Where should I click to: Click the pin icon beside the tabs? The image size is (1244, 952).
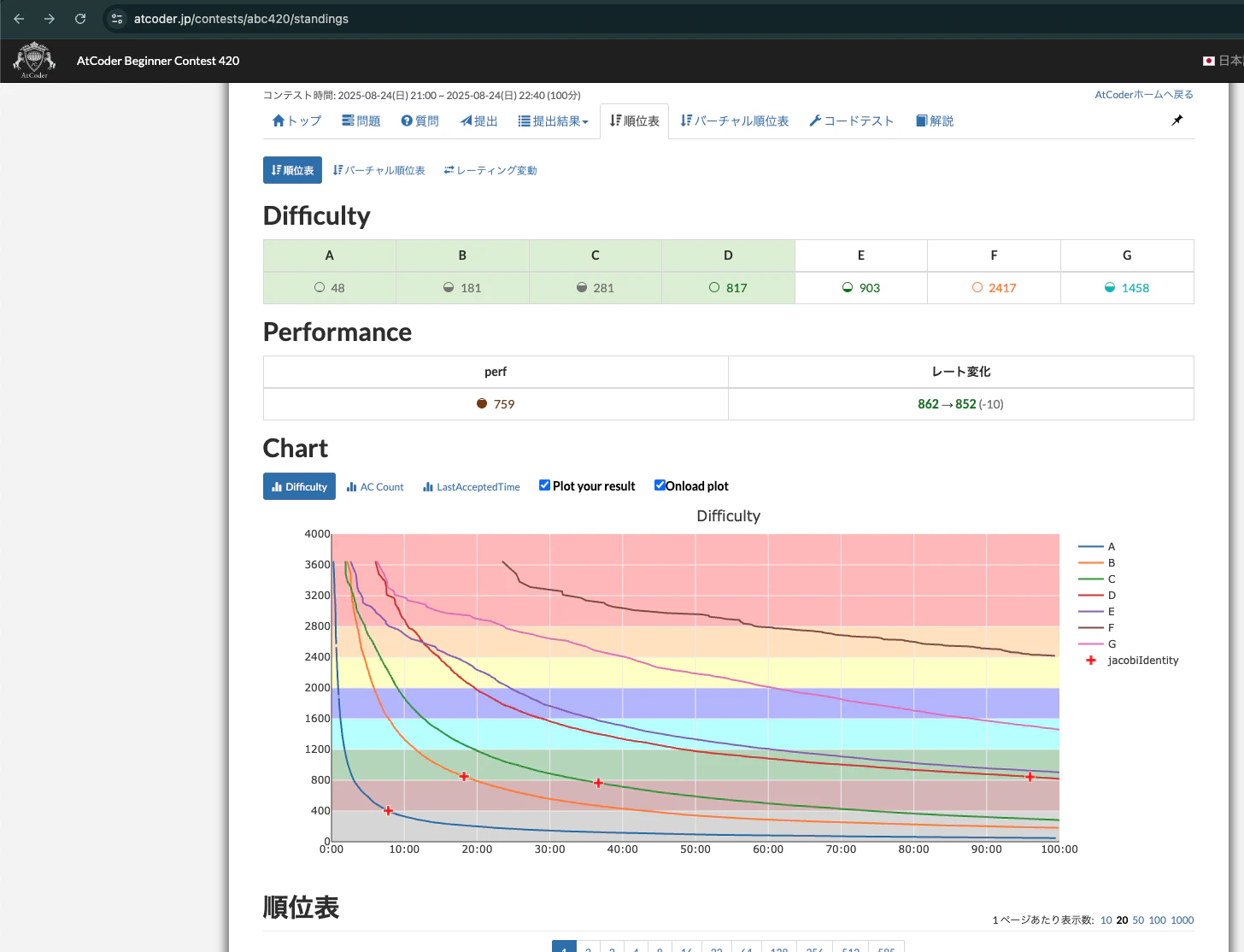coord(1177,120)
